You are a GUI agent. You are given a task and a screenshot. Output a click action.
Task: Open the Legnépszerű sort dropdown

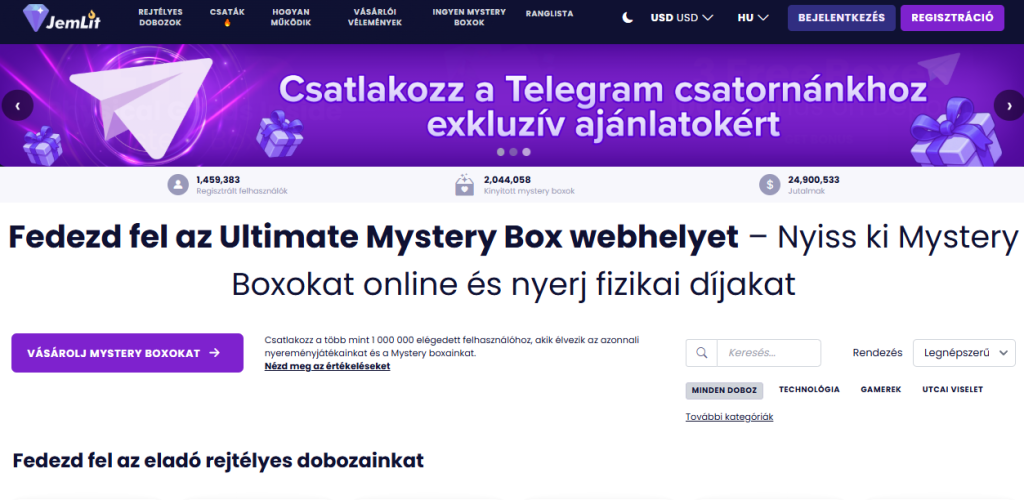pos(963,353)
